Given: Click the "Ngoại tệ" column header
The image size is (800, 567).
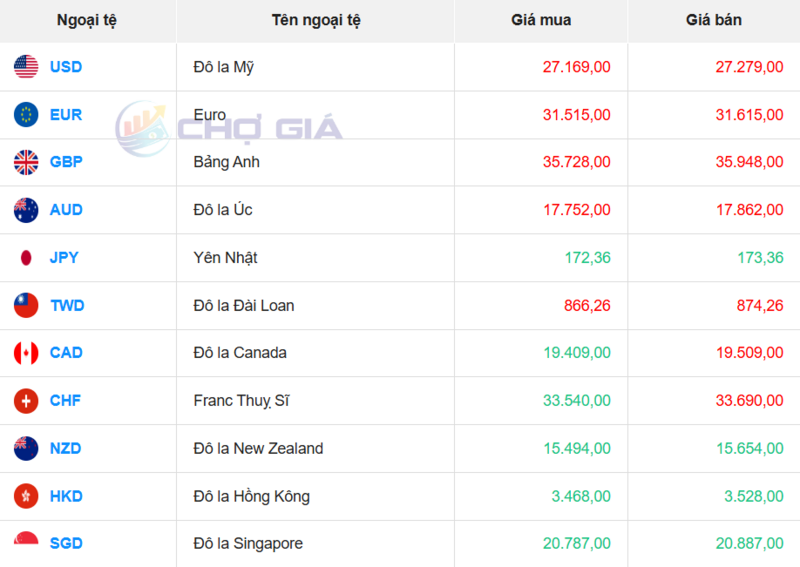Looking at the screenshot, I should pos(88,20).
